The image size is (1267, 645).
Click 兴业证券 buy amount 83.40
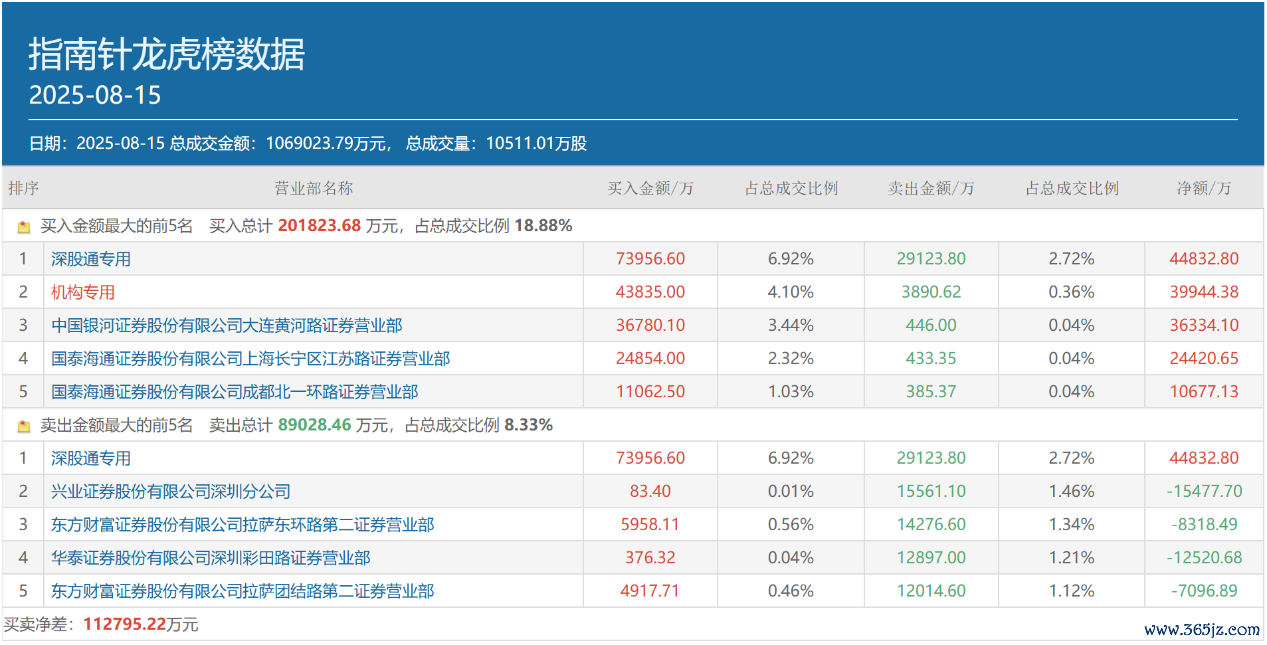(651, 491)
